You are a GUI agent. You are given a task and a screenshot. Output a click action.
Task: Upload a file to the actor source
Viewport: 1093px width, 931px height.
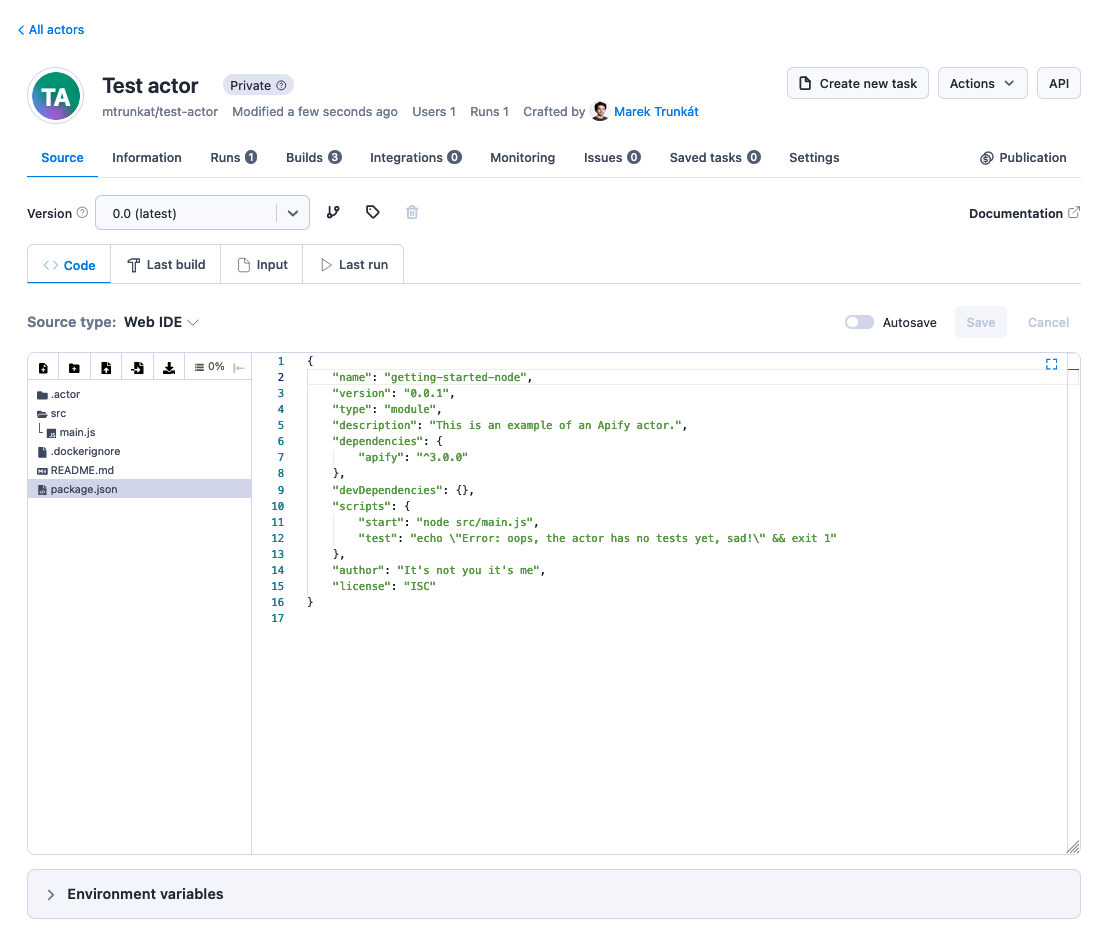(106, 366)
